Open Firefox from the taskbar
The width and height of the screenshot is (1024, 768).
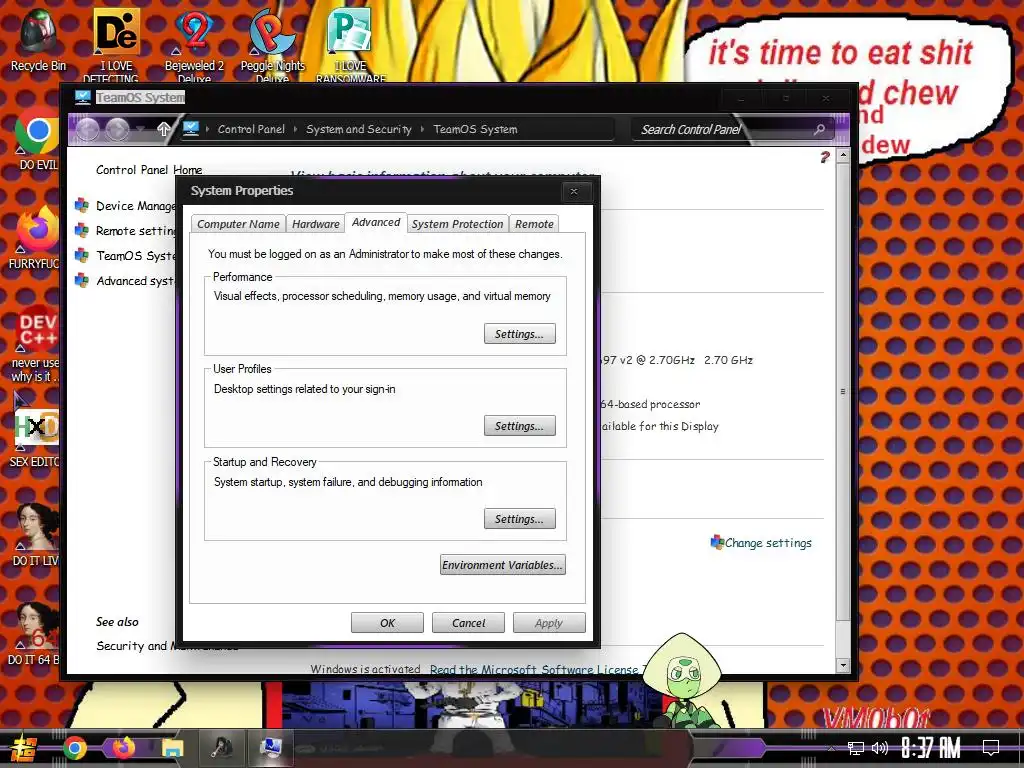pyautogui.click(x=123, y=748)
